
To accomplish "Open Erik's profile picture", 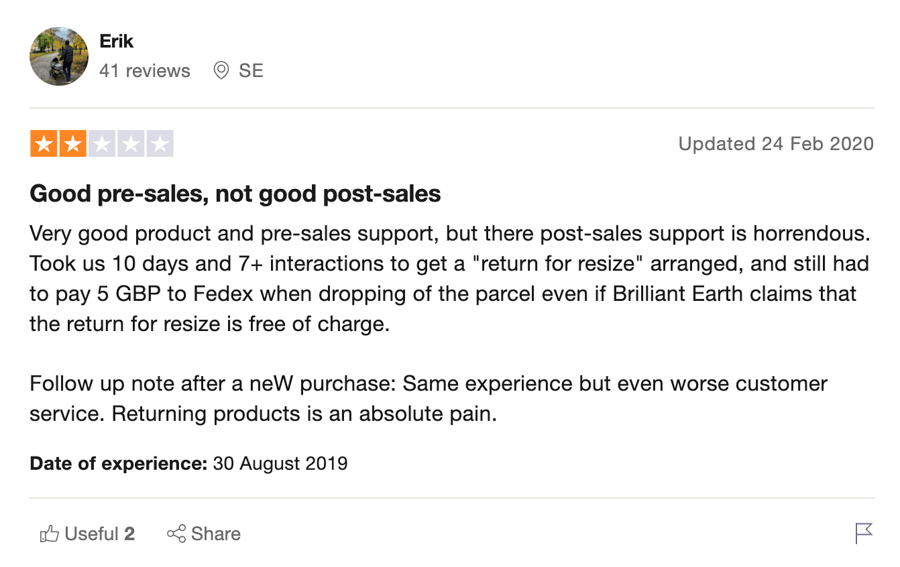I will click(x=59, y=56).
